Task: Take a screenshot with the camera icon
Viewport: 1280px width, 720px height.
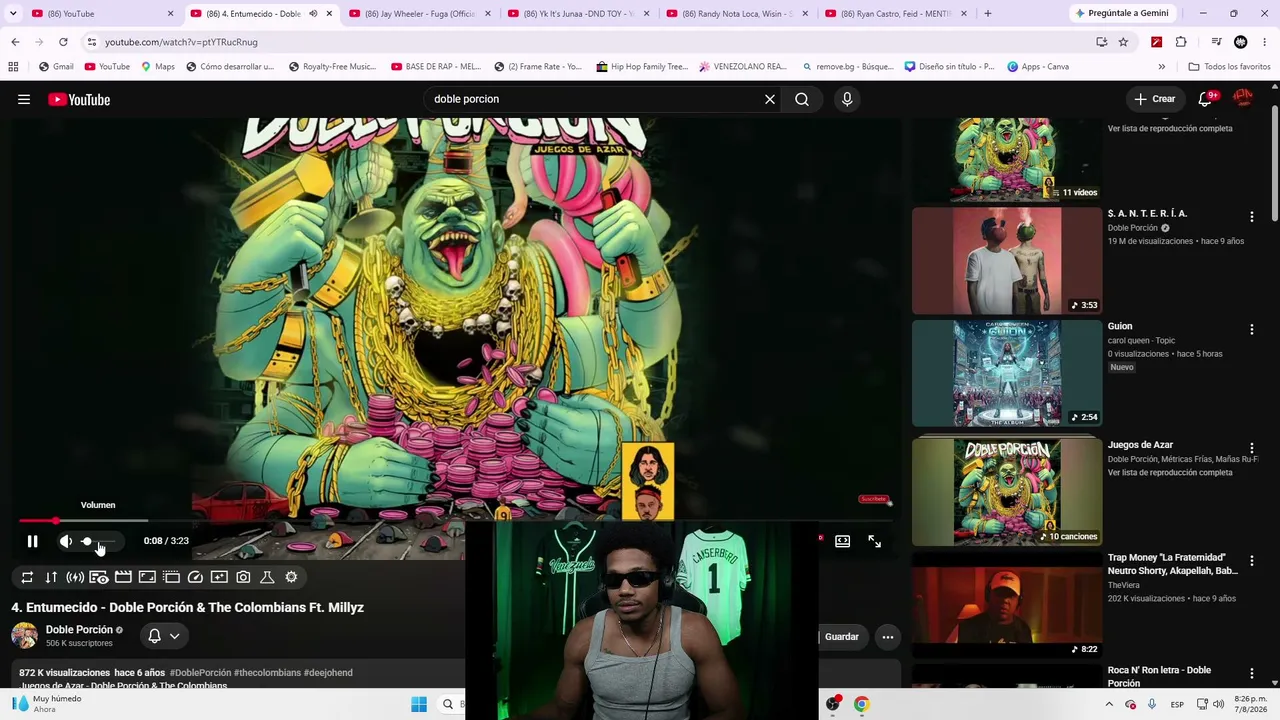Action: tap(243, 577)
